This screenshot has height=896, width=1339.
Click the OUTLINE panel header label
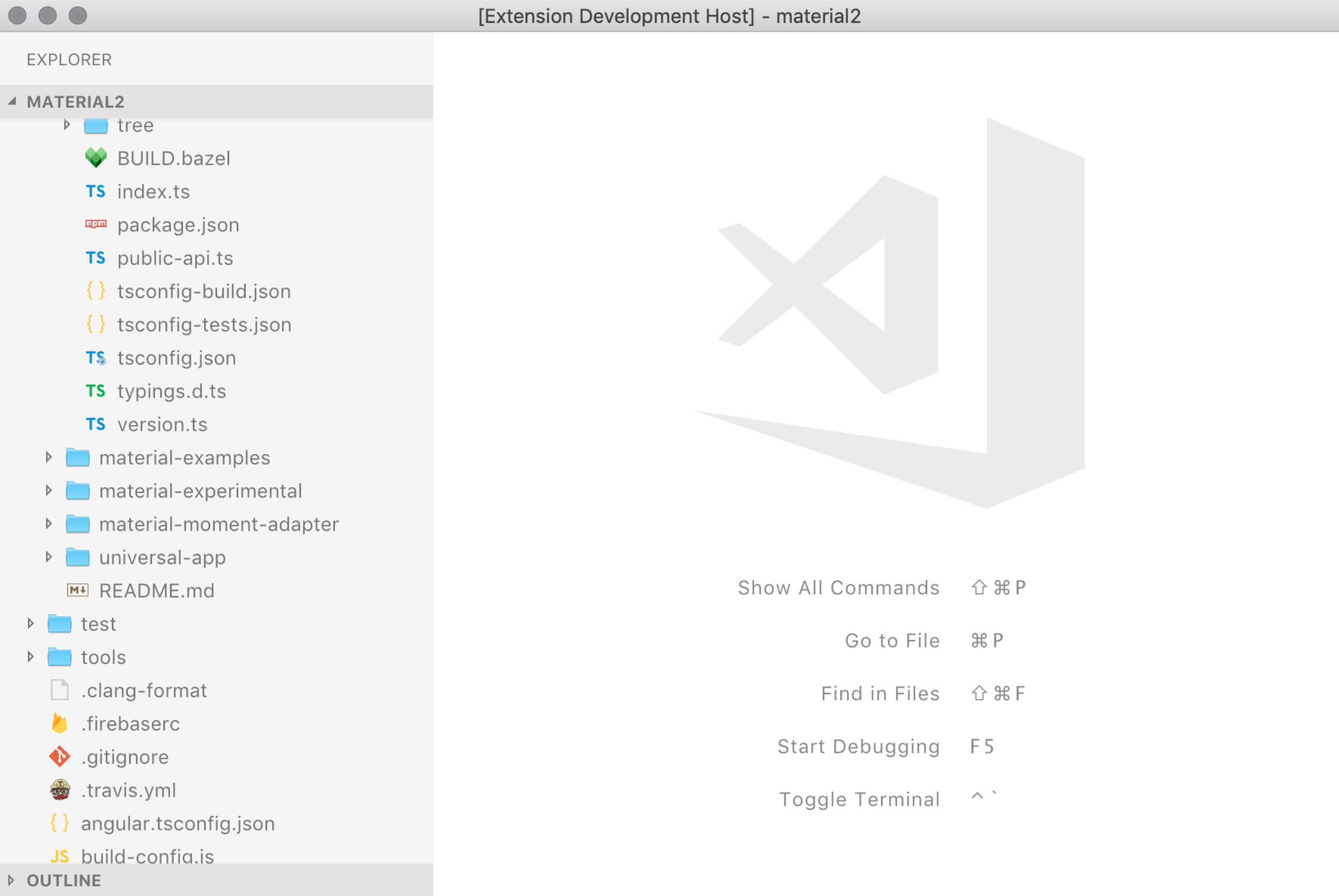click(64, 880)
